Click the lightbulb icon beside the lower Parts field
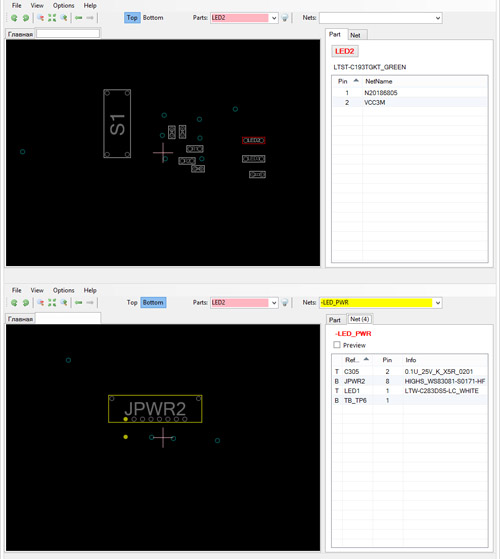Image resolution: width=500 pixels, height=559 pixels. (x=285, y=303)
